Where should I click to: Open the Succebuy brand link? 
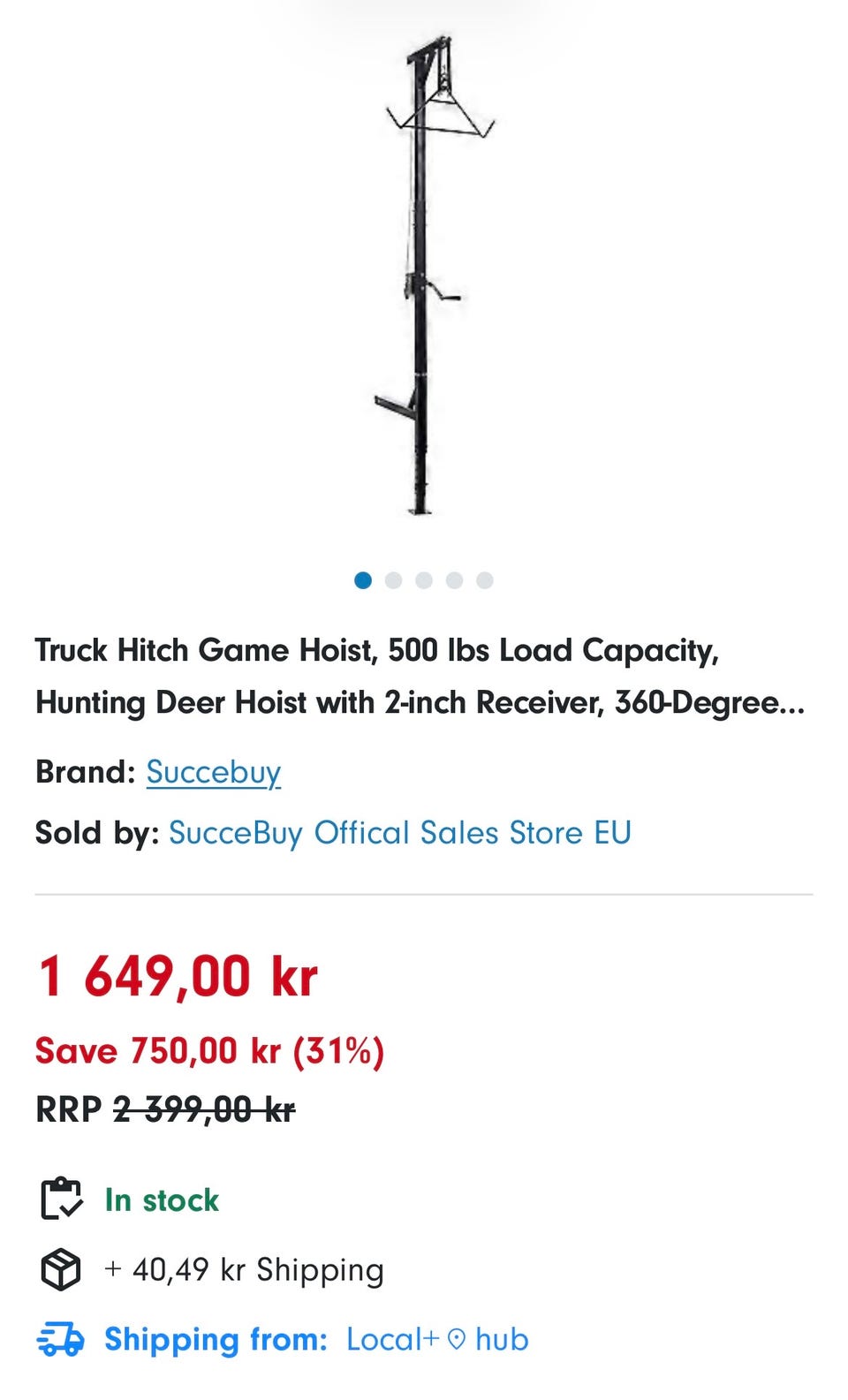coord(214,772)
